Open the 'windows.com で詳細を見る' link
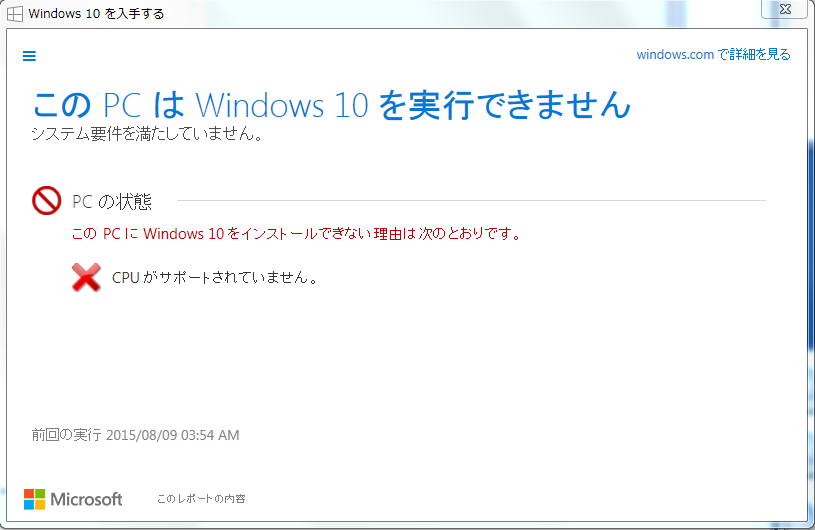 click(713, 55)
